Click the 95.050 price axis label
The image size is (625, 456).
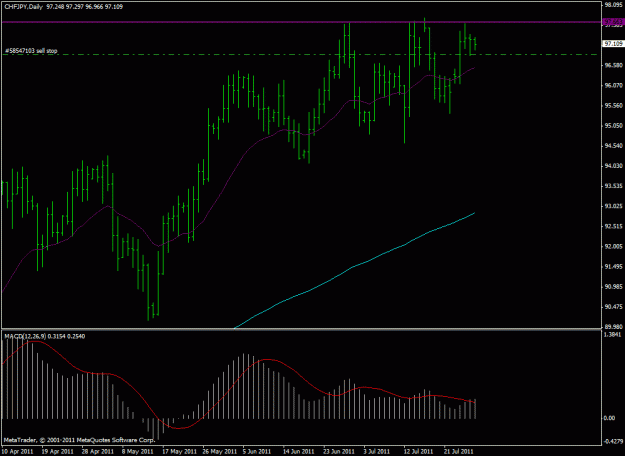coord(613,126)
